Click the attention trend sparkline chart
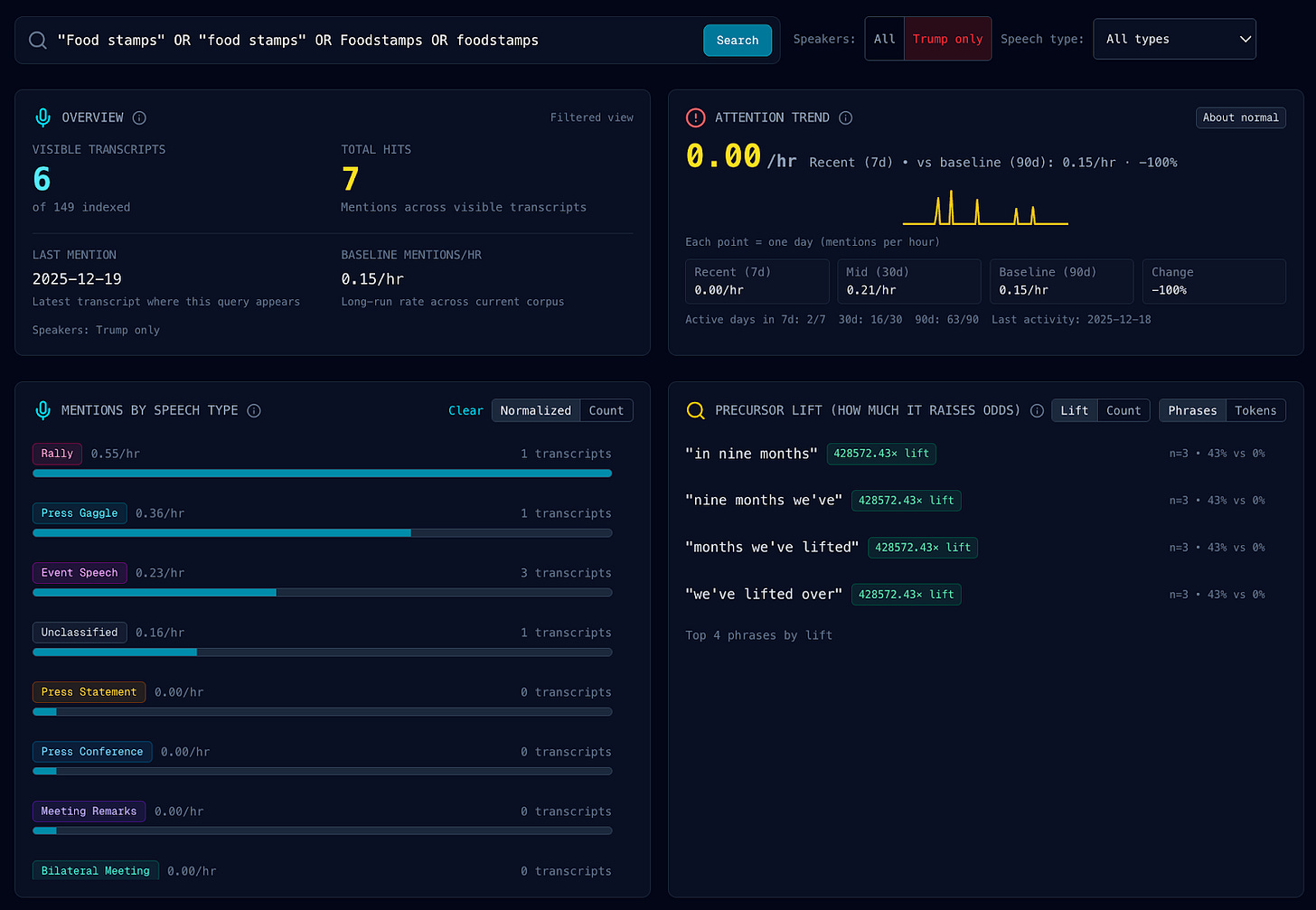The image size is (1316, 910). tap(985, 208)
